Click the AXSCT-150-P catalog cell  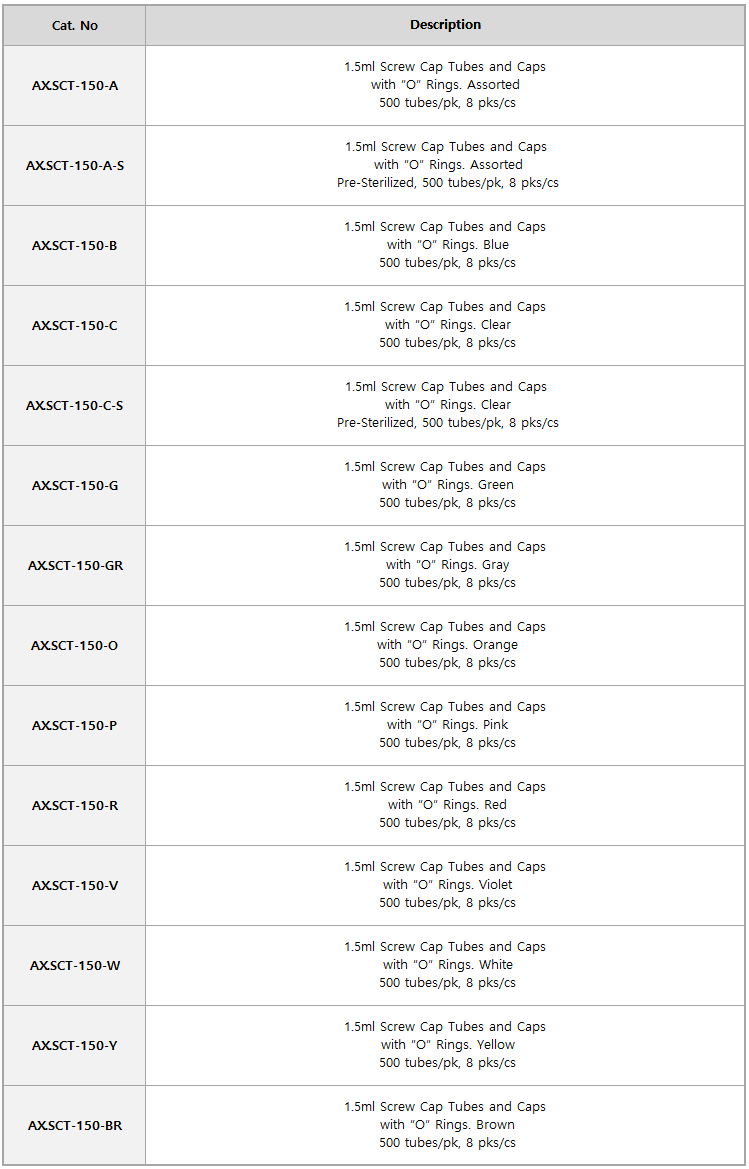point(75,725)
